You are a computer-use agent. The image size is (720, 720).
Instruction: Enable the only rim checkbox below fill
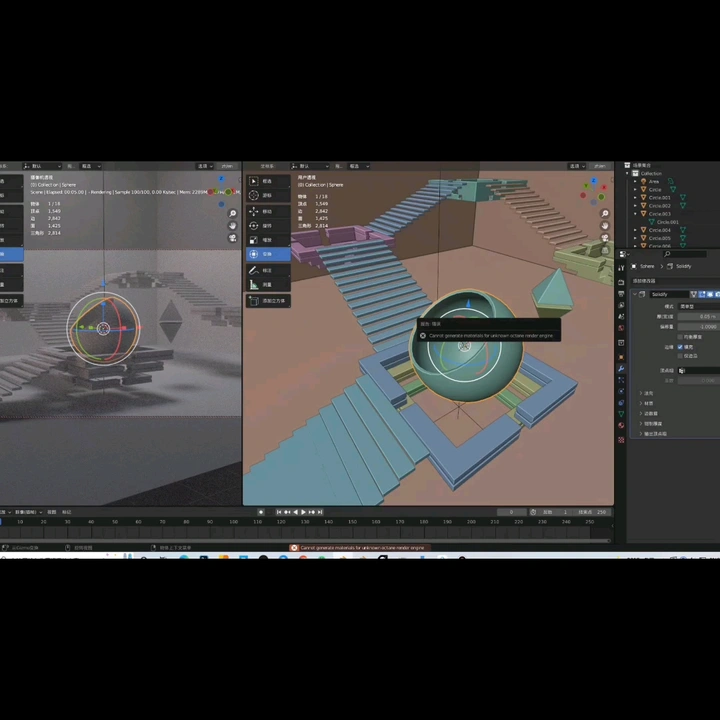pos(682,356)
